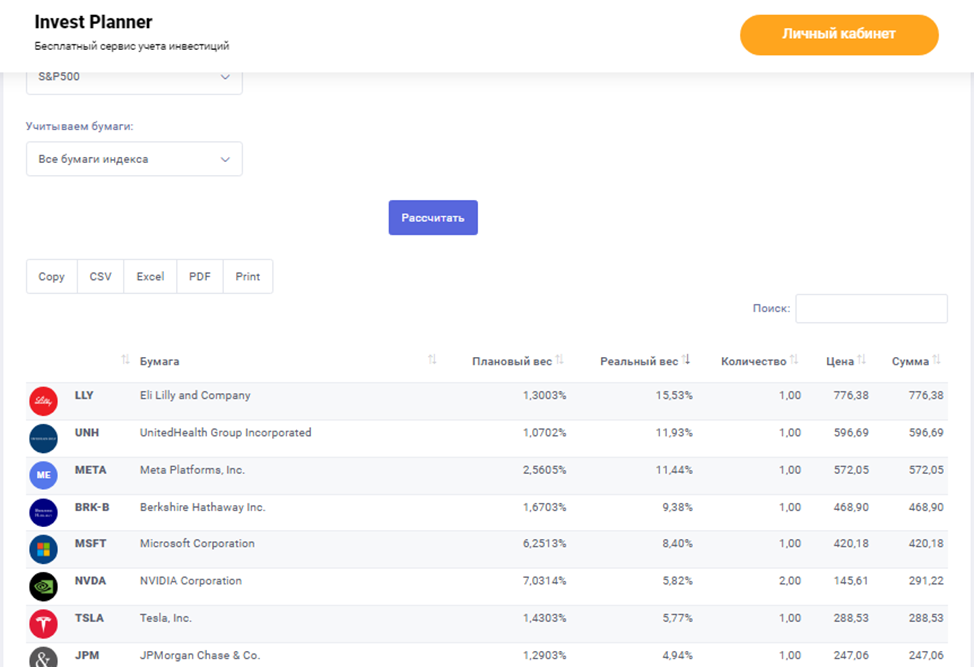Click Microsoft Corporation name
The width and height of the screenshot is (974, 667).
tap(198, 543)
